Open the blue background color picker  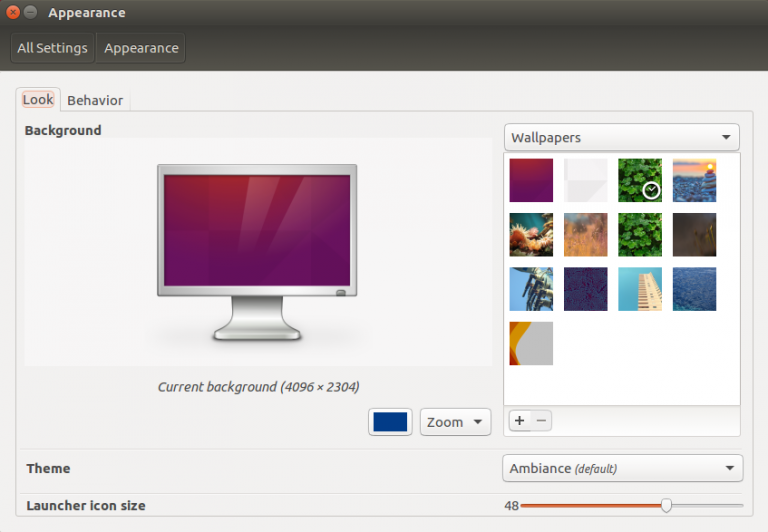tap(390, 422)
